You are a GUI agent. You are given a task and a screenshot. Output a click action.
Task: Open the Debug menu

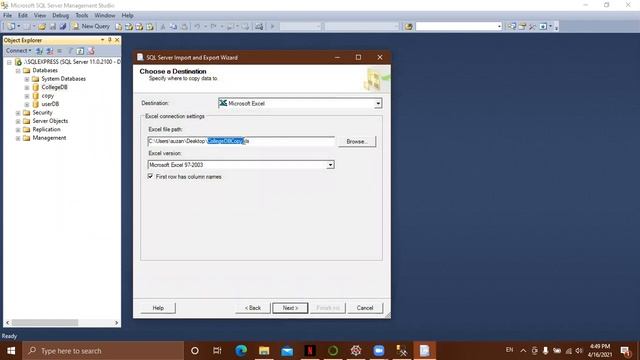[60, 15]
